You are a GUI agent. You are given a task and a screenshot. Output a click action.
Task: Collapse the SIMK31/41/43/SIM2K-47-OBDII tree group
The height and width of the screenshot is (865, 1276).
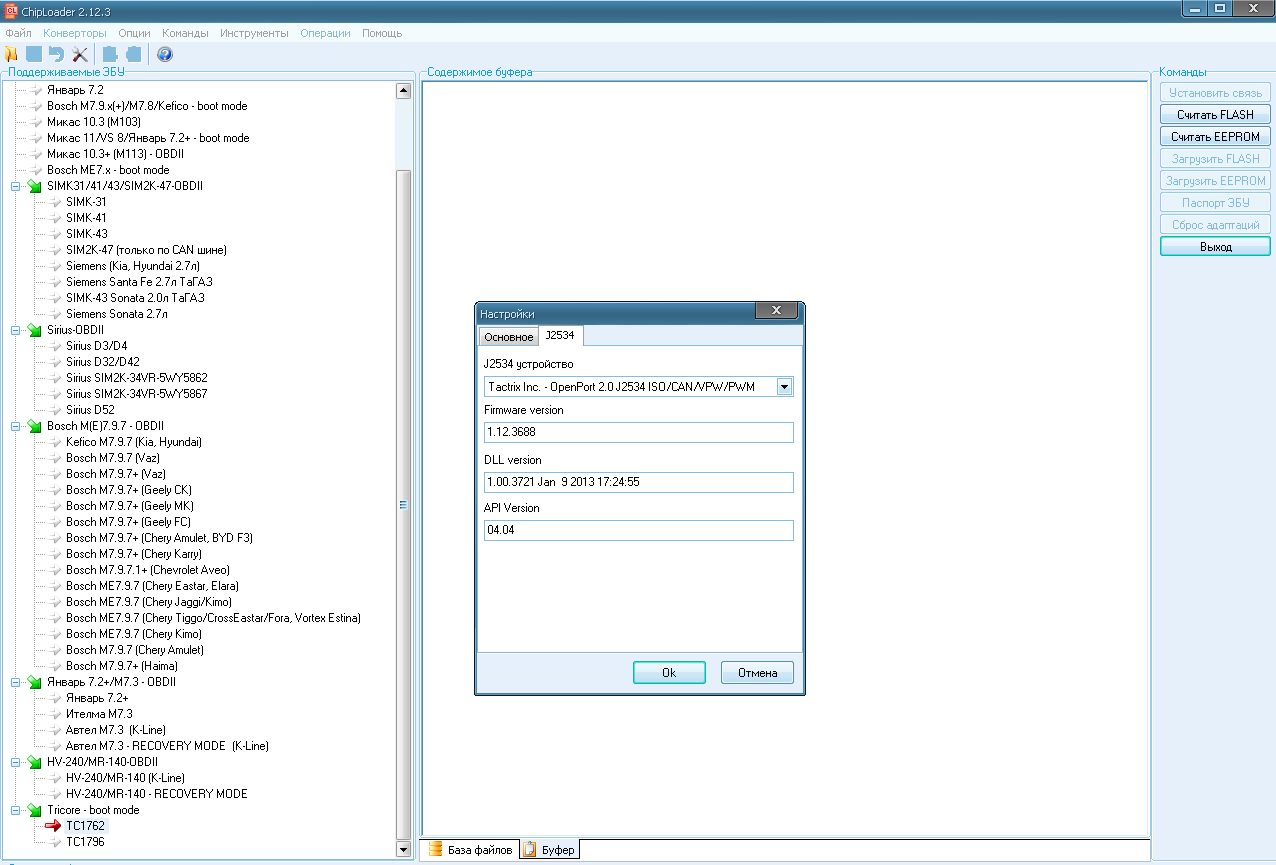pyautogui.click(x=15, y=186)
